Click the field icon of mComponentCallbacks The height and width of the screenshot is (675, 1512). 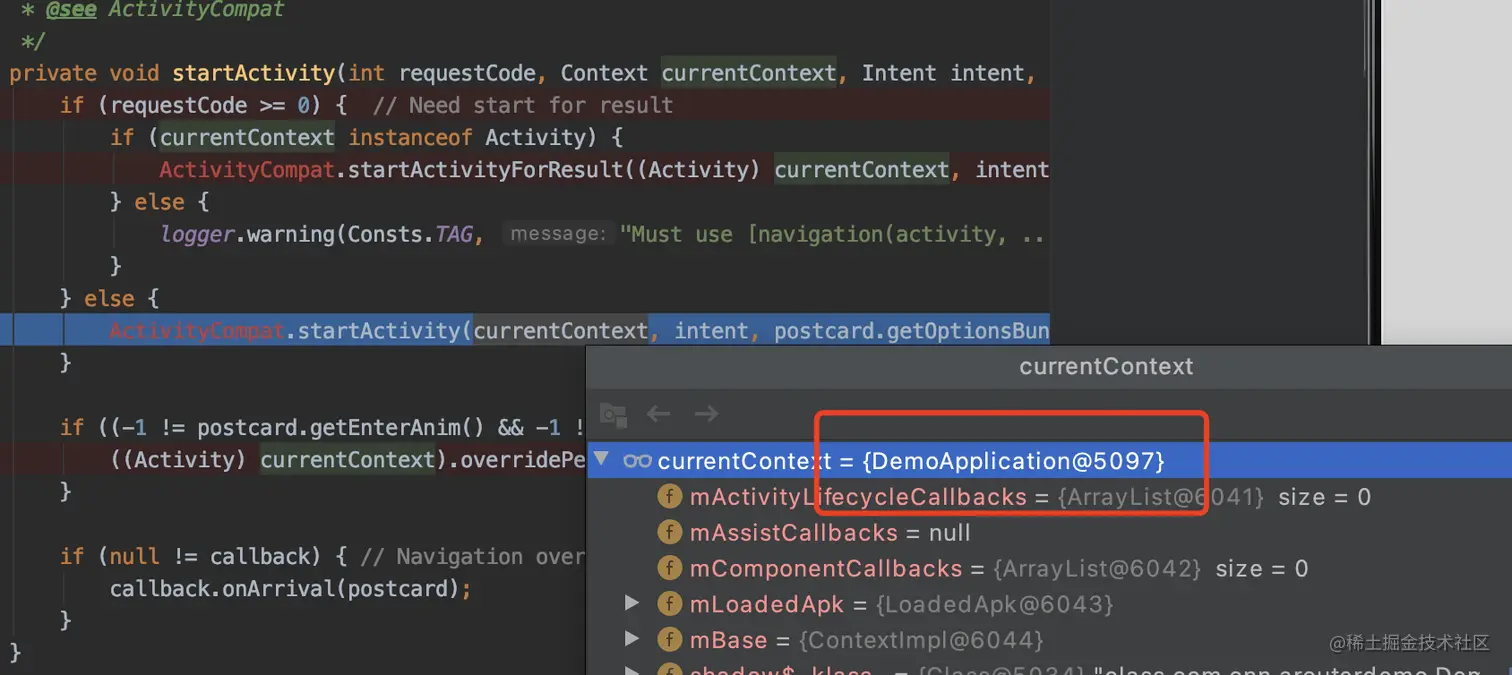click(669, 569)
